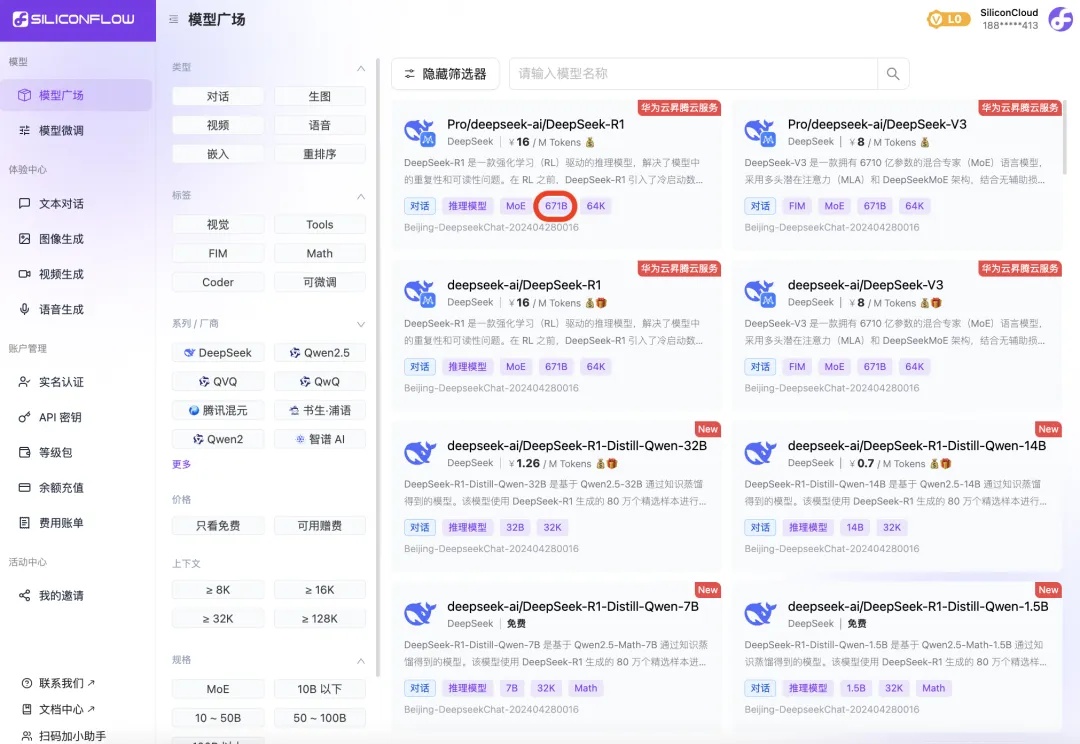This screenshot has width=1080, height=744.
Task: Toggle the 可微调 tag filter
Action: click(320, 282)
